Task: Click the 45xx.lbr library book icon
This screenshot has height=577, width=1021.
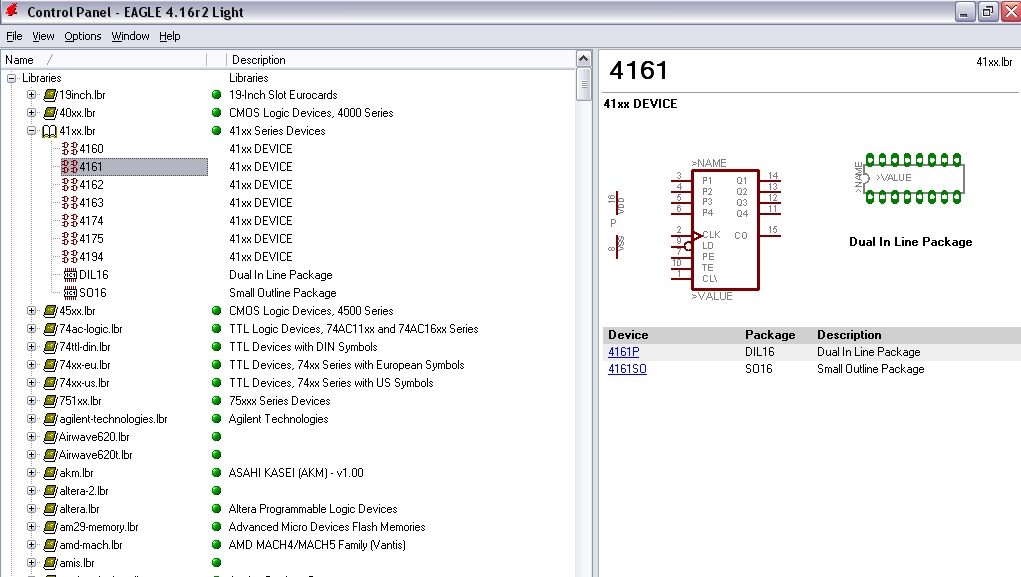Action: click(x=50, y=311)
